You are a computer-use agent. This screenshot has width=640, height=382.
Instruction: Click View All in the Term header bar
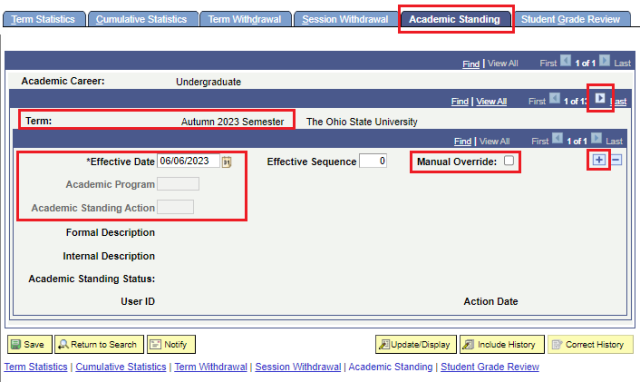(x=491, y=101)
